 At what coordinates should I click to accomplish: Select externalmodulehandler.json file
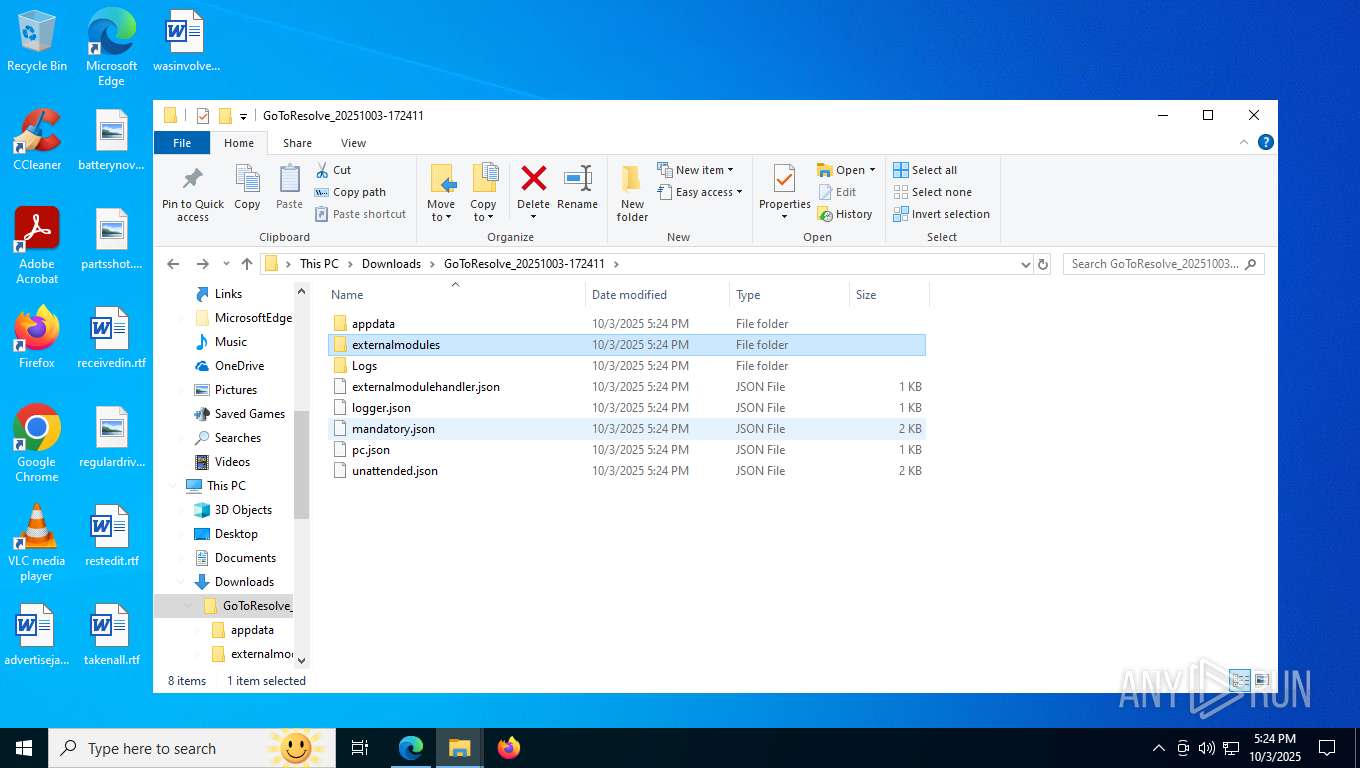(x=627, y=387)
